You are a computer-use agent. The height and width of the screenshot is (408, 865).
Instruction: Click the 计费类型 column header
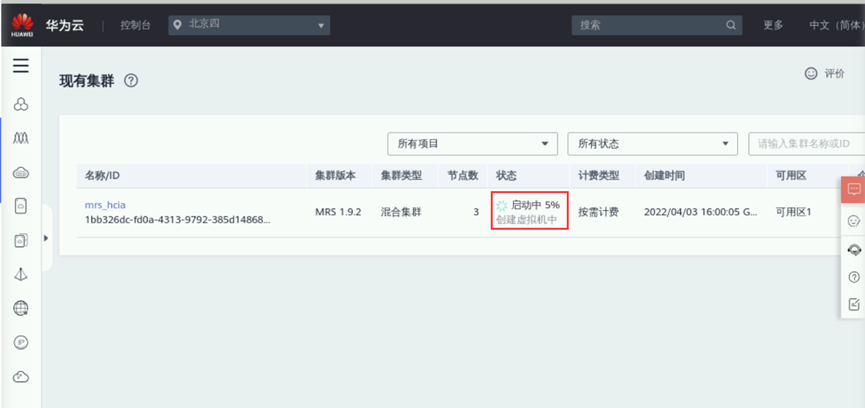[x=599, y=176]
